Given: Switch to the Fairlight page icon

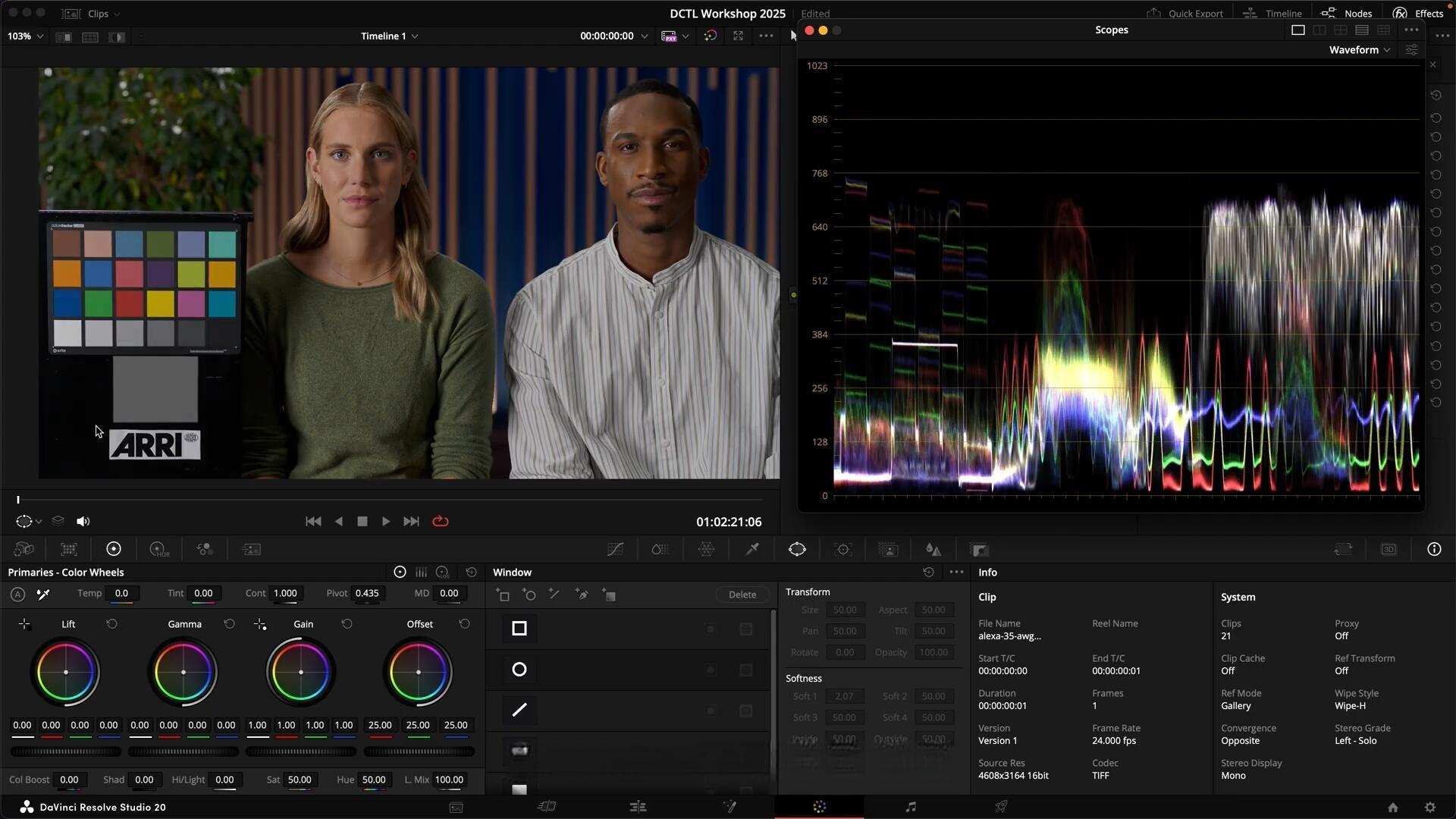Looking at the screenshot, I should pyautogui.click(x=910, y=807).
